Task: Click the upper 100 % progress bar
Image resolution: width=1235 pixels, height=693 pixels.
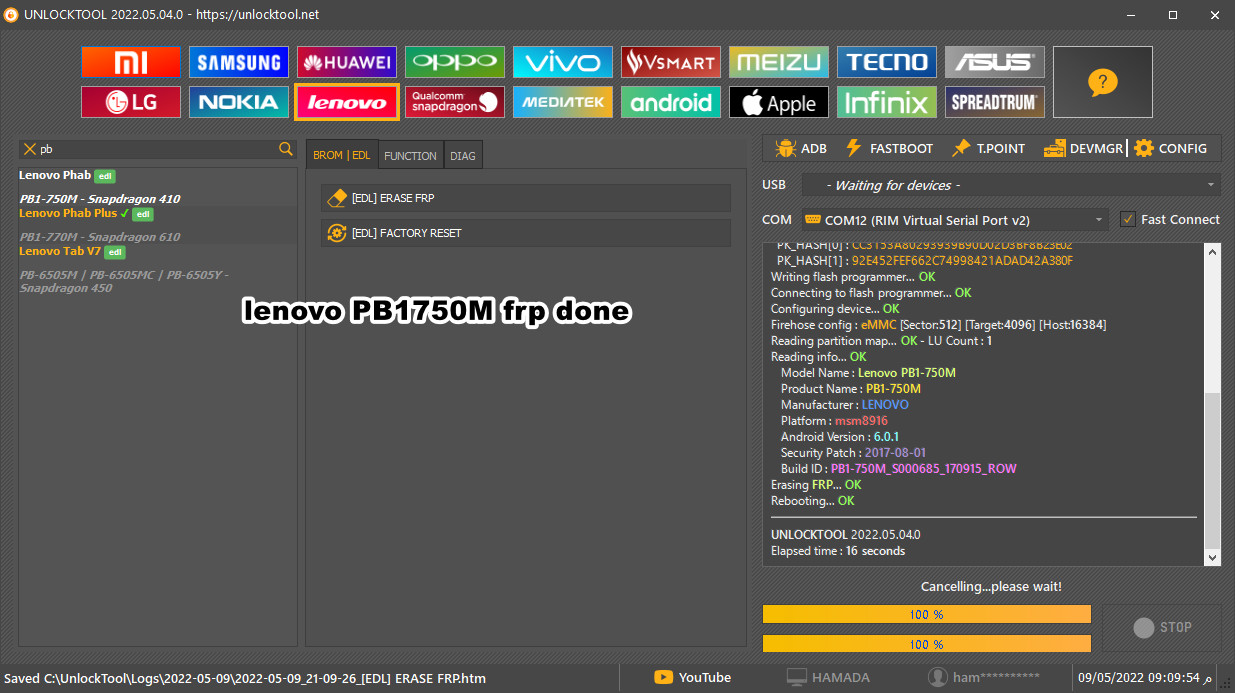Action: pyautogui.click(x=927, y=614)
